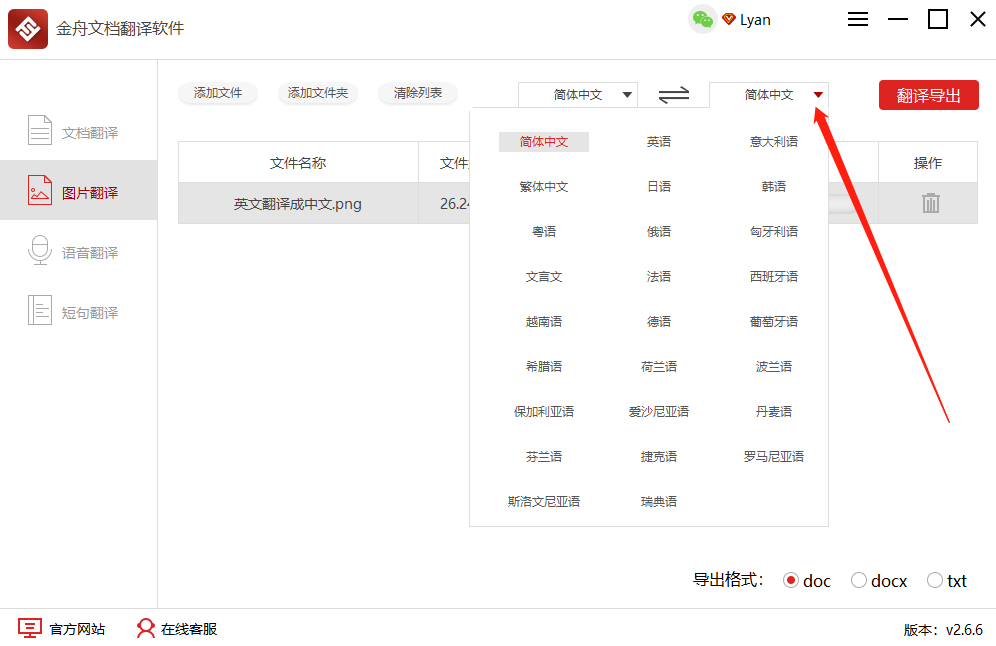Choose 爱沙尼亚语 from the language list

click(x=659, y=412)
